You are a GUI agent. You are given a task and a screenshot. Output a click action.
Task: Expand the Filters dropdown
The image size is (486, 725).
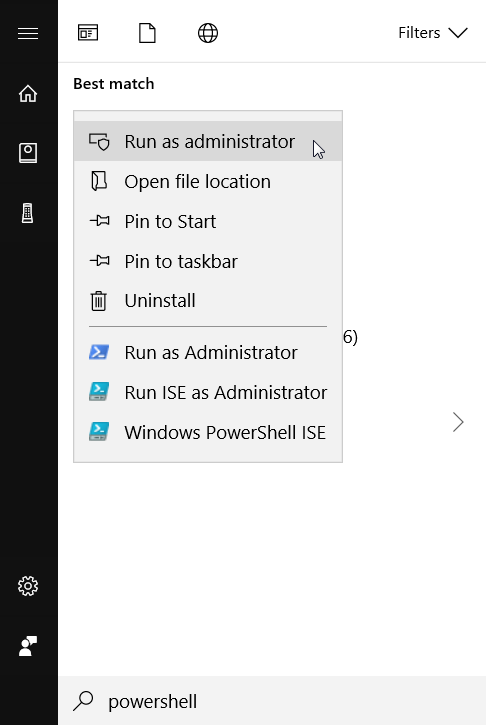point(433,33)
